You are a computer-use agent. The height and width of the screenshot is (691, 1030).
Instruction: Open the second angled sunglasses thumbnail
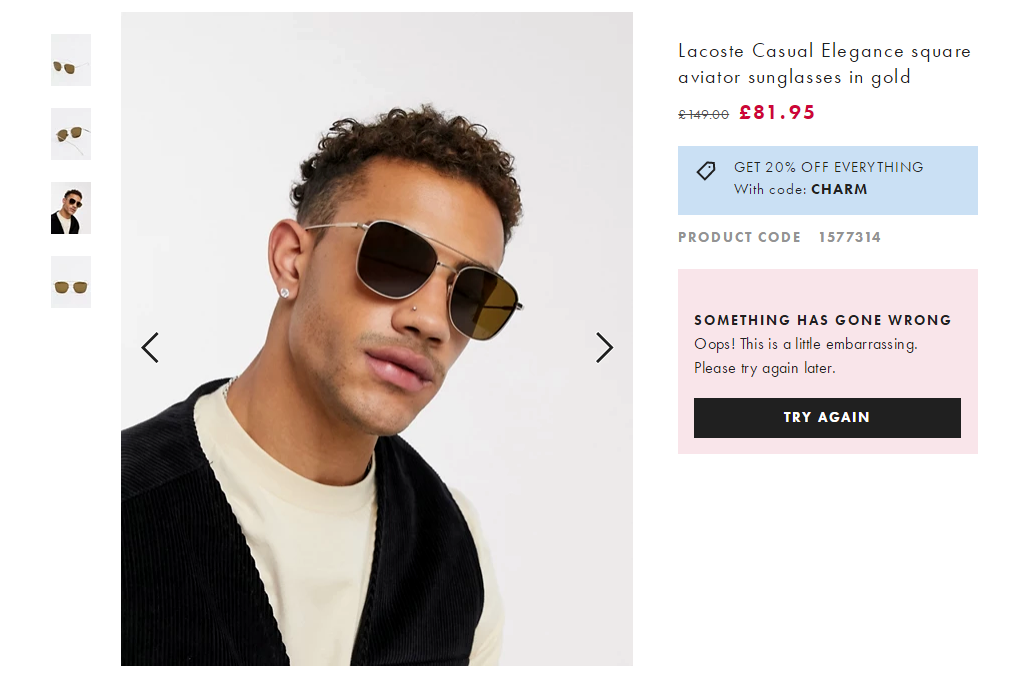(x=71, y=134)
